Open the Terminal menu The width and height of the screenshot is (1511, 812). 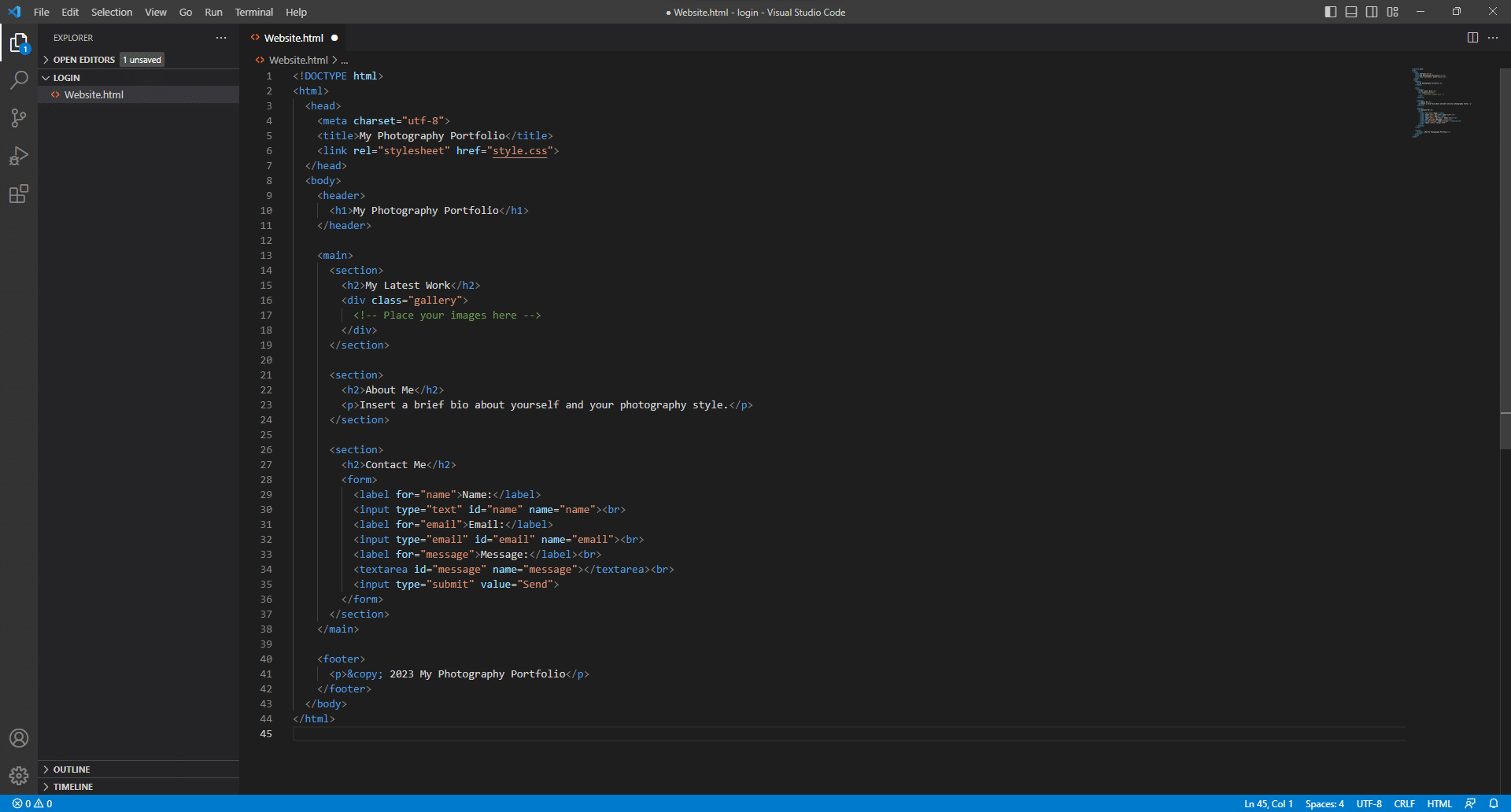click(253, 12)
